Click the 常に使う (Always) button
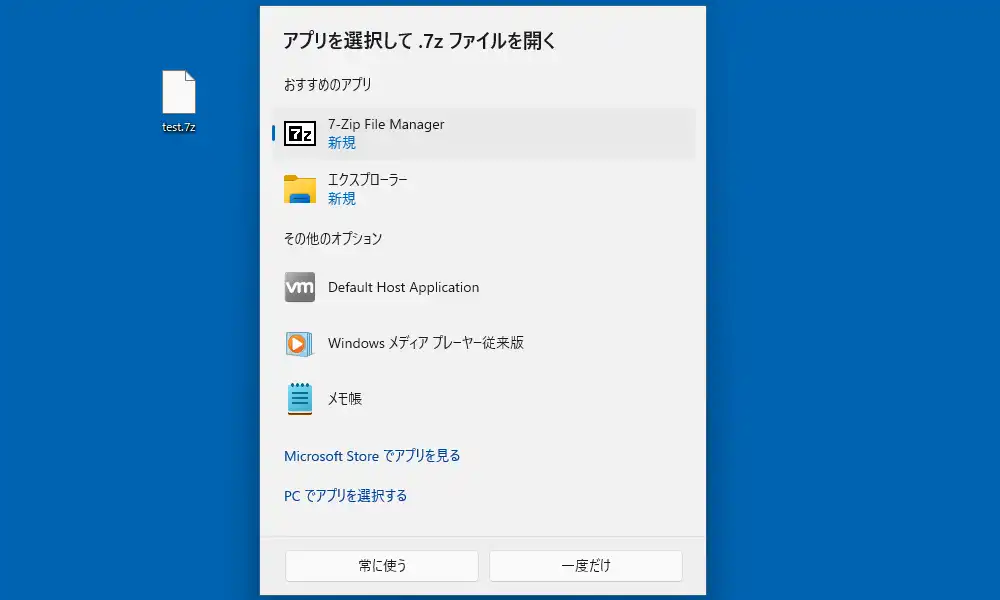Viewport: 1000px width, 600px height. point(382,566)
